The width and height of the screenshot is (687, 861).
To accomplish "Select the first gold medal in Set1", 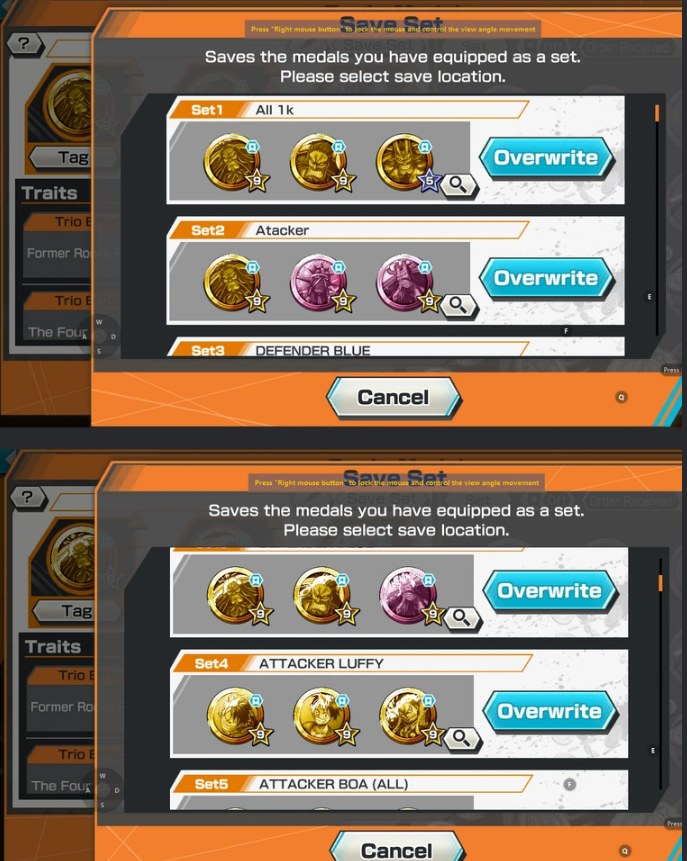I will 233,162.
